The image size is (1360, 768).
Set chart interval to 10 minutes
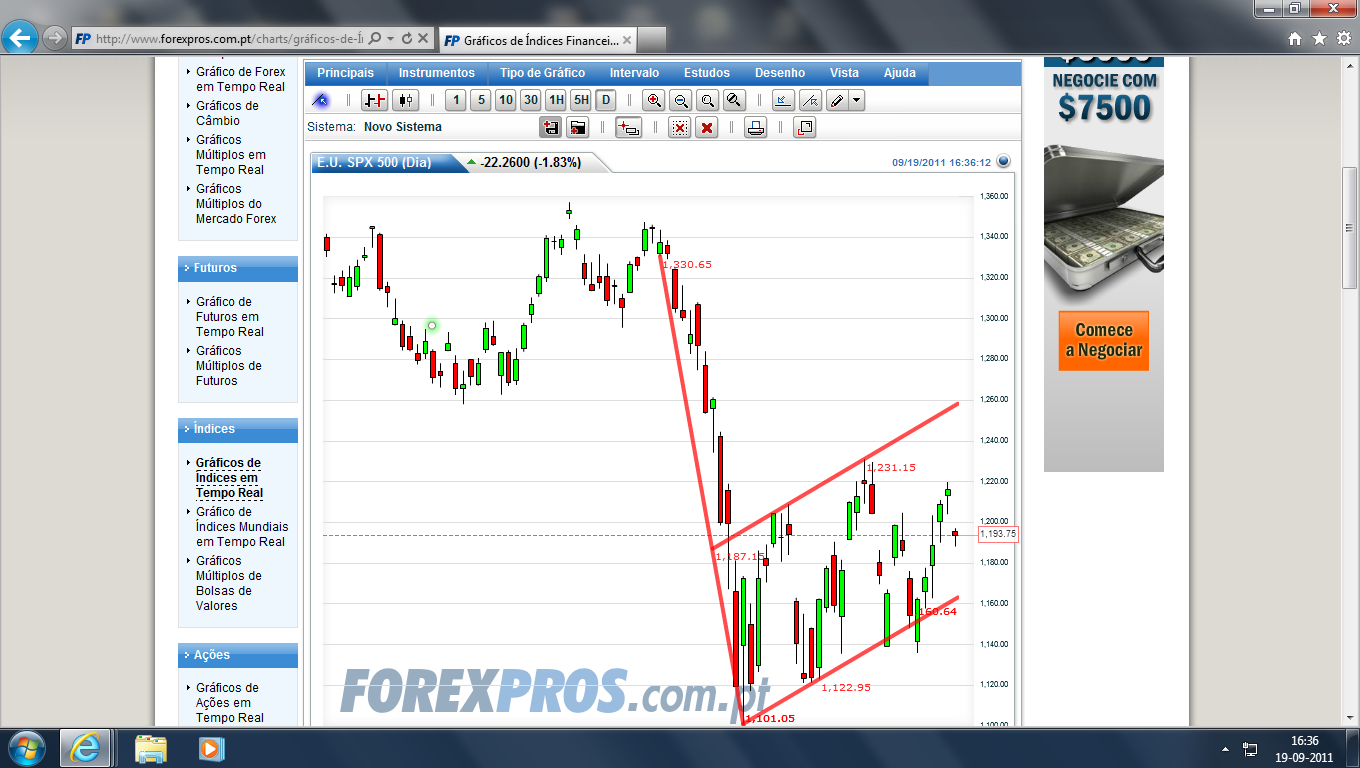click(506, 100)
